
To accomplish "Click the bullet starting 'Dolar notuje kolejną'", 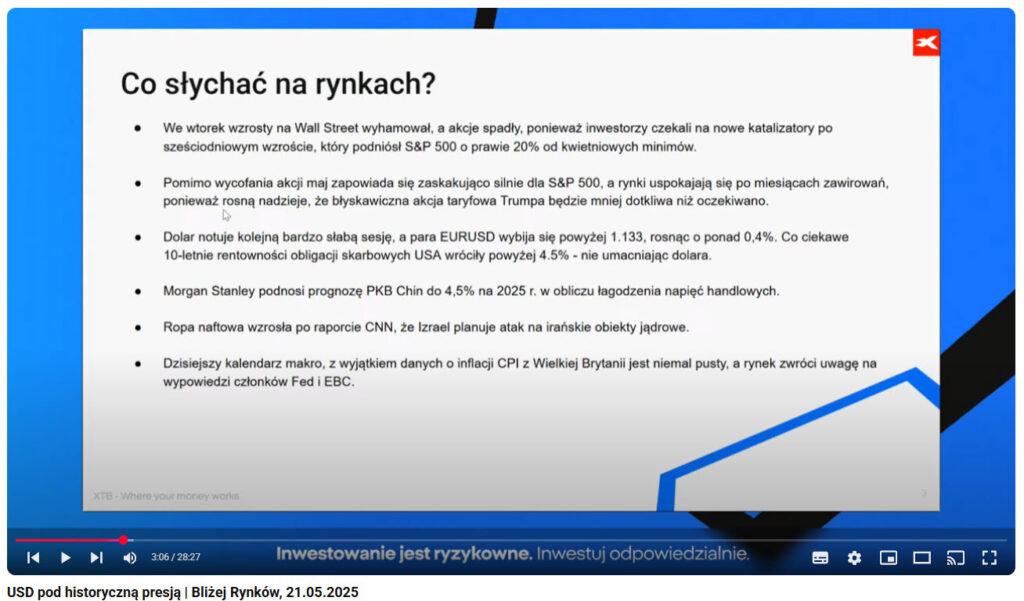I will point(506,246).
